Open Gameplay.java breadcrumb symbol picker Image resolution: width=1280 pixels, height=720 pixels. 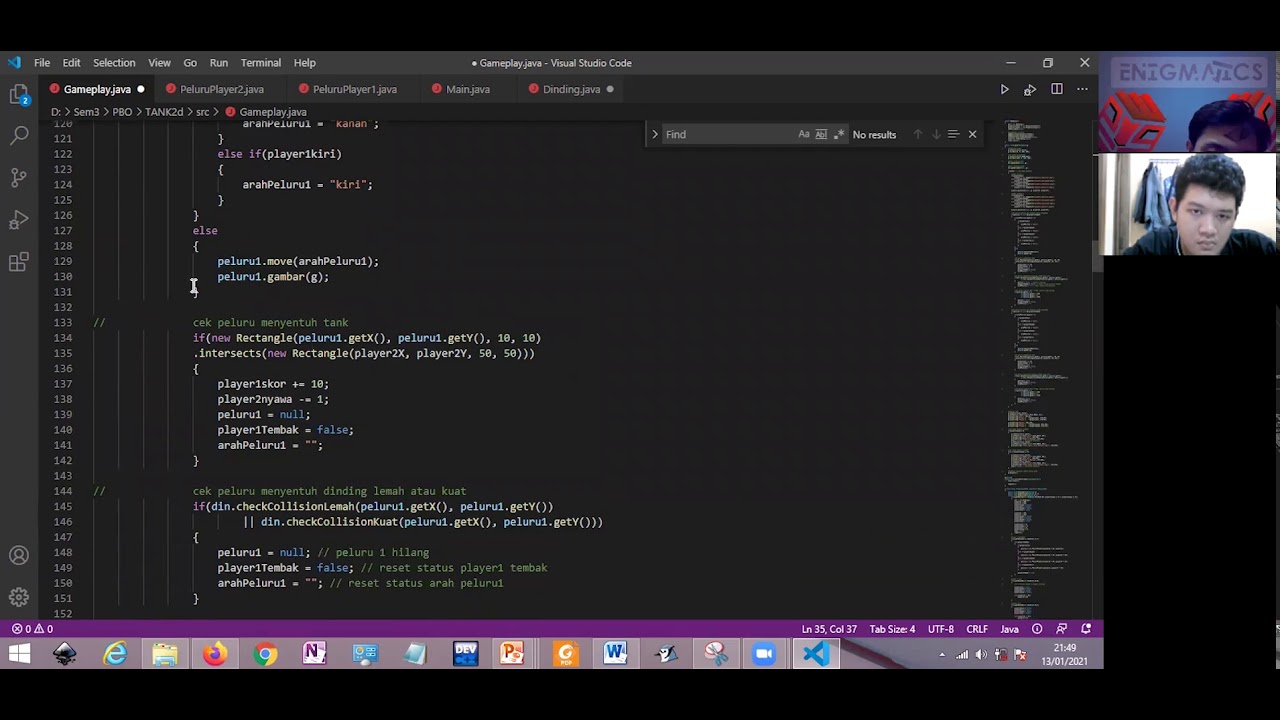pyautogui.click(x=272, y=112)
